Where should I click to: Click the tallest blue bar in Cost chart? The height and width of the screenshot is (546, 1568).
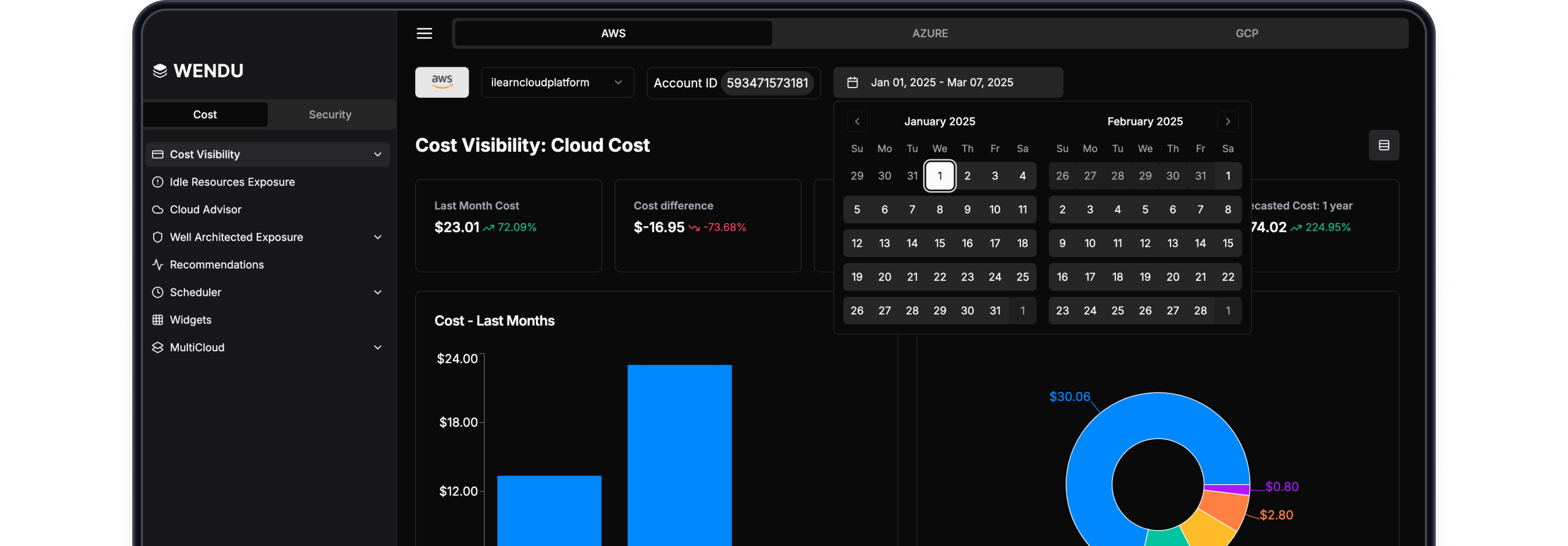(679, 455)
